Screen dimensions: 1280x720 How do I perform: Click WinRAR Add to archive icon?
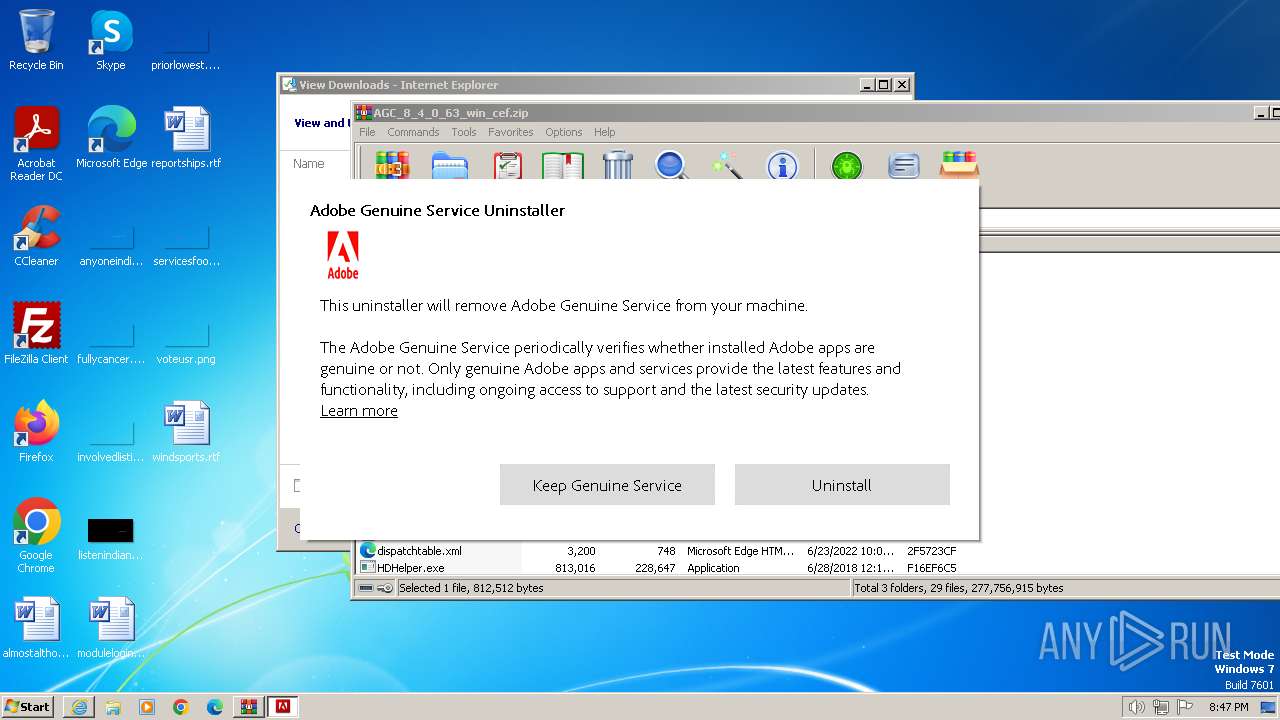[392, 165]
